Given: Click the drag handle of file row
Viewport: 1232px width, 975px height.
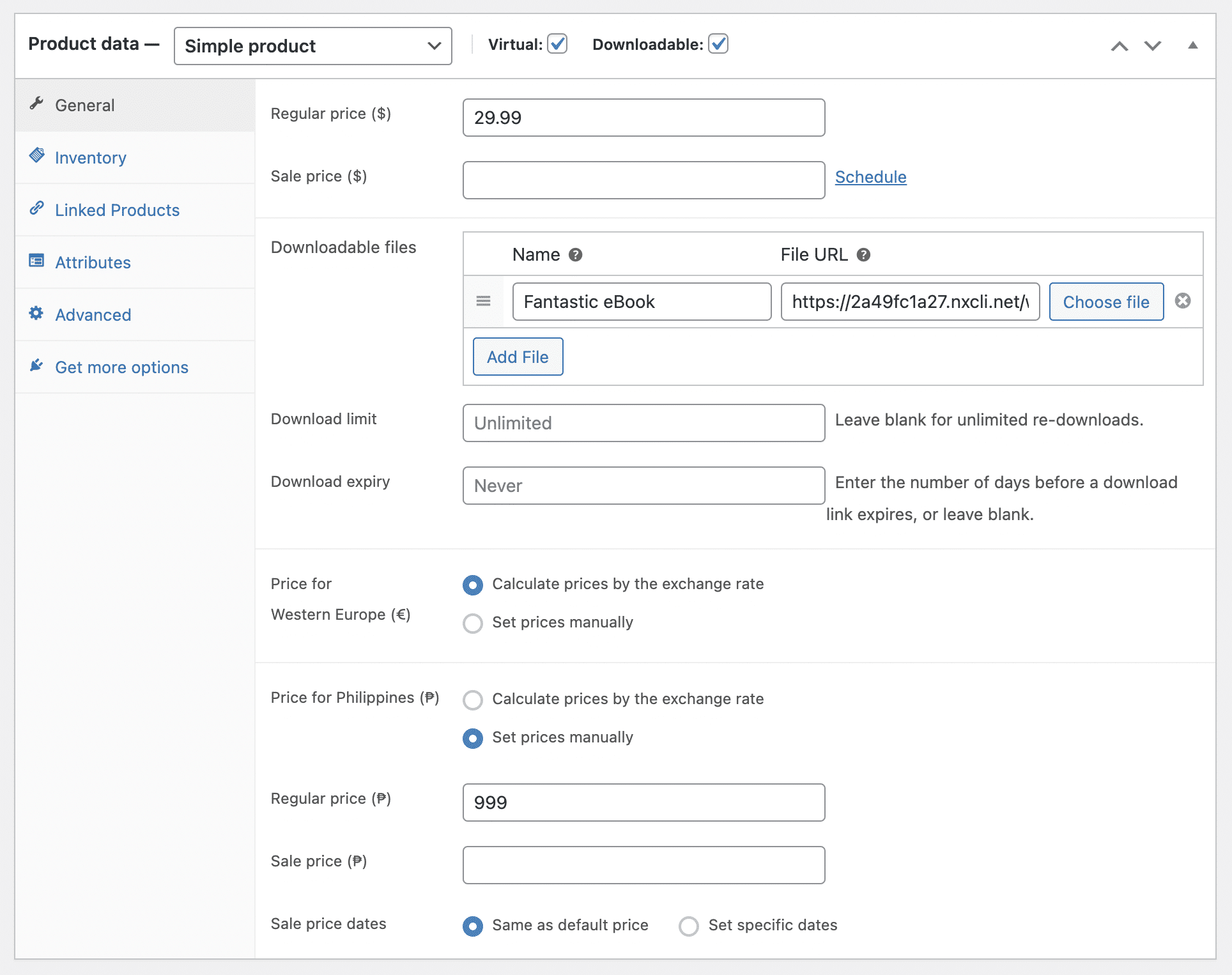Looking at the screenshot, I should point(484,301).
